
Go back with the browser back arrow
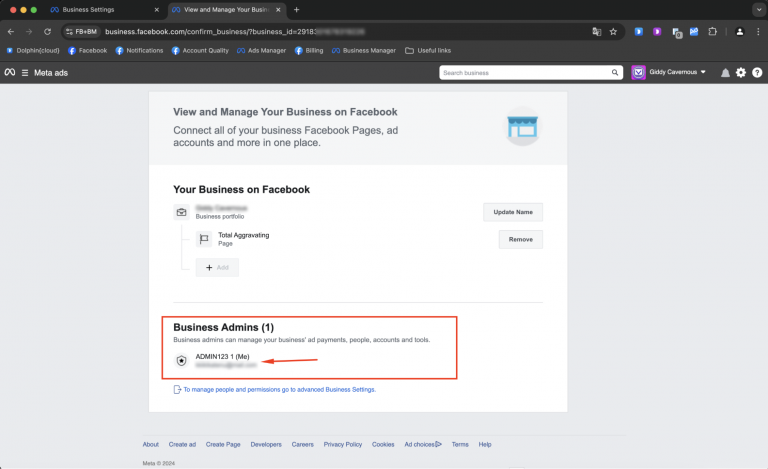click(x=11, y=31)
